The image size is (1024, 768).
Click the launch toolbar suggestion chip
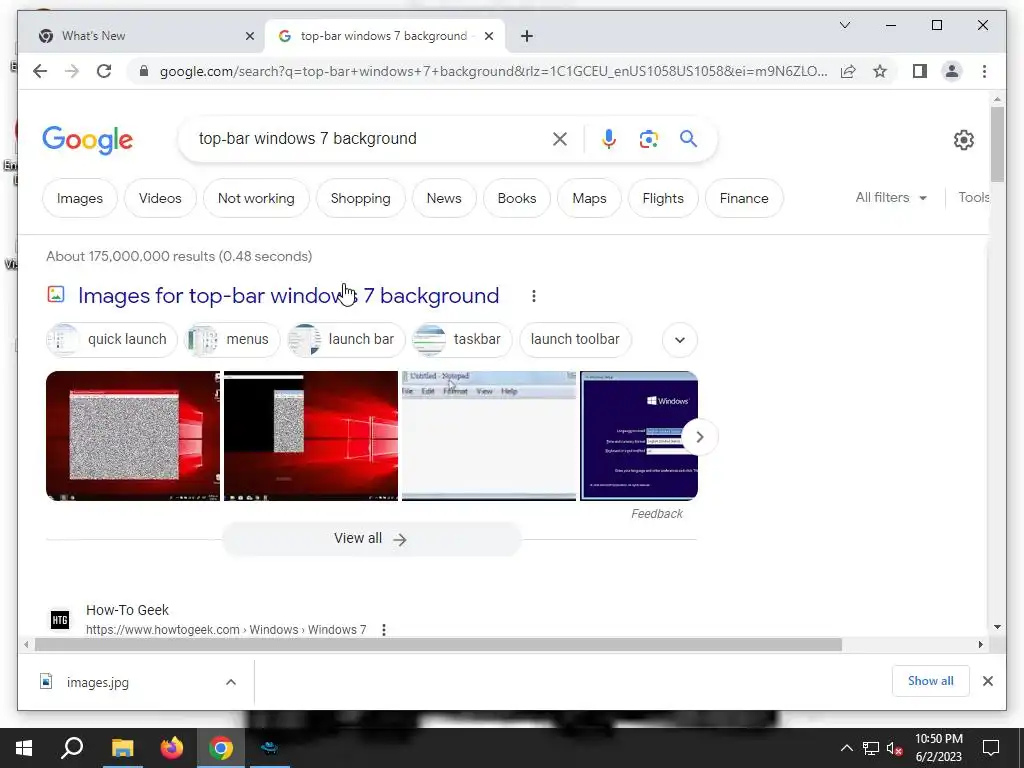tap(575, 340)
